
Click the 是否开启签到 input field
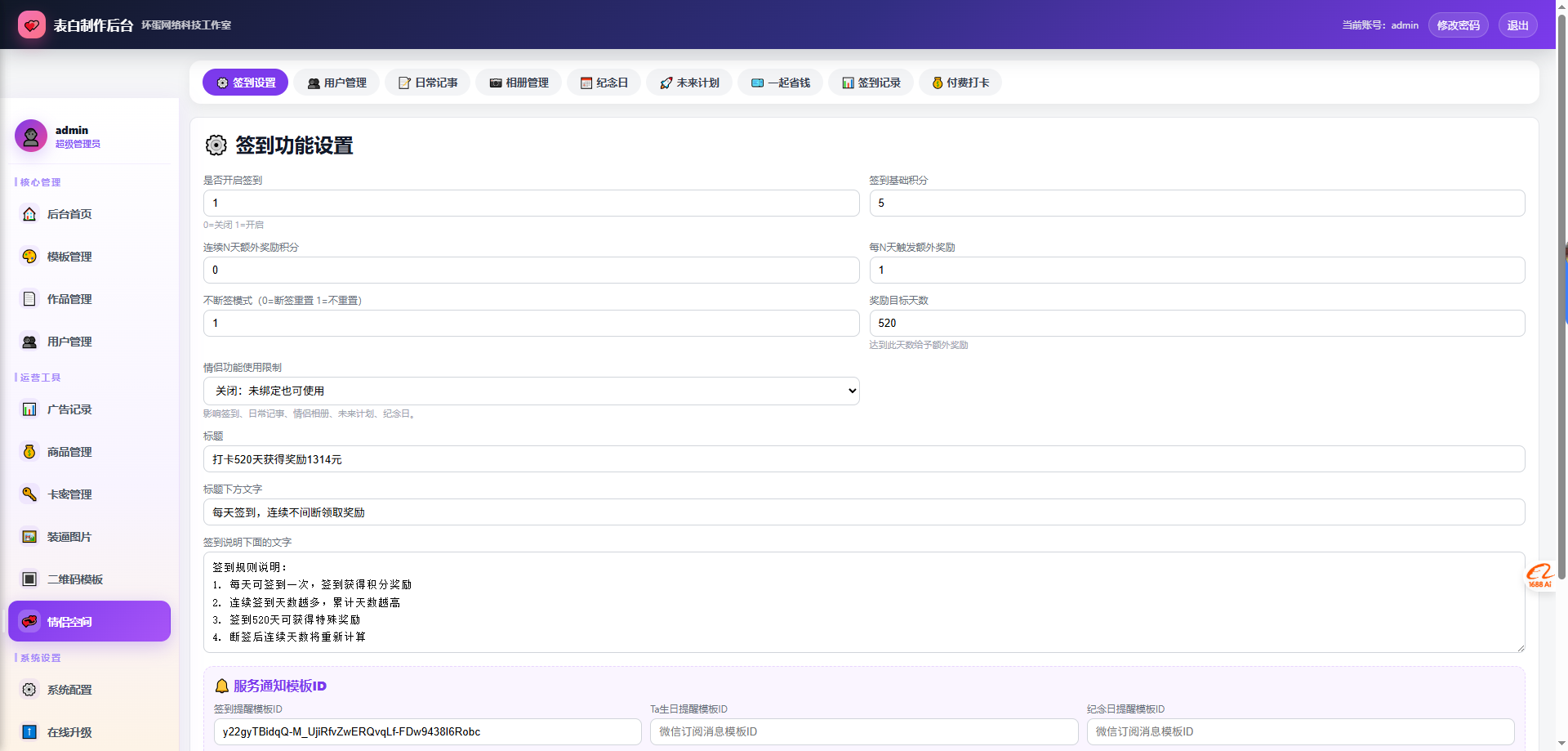531,203
